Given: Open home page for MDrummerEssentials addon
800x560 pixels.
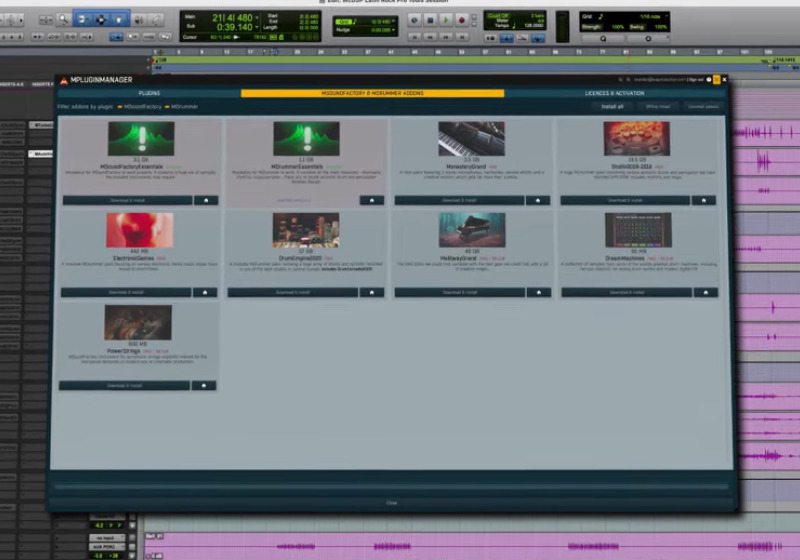Looking at the screenshot, I should point(372,200).
